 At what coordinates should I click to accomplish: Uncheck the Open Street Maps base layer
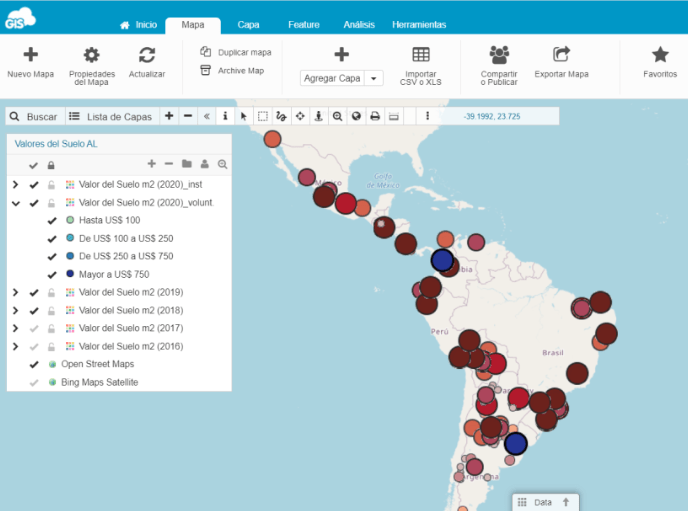(x=34, y=364)
